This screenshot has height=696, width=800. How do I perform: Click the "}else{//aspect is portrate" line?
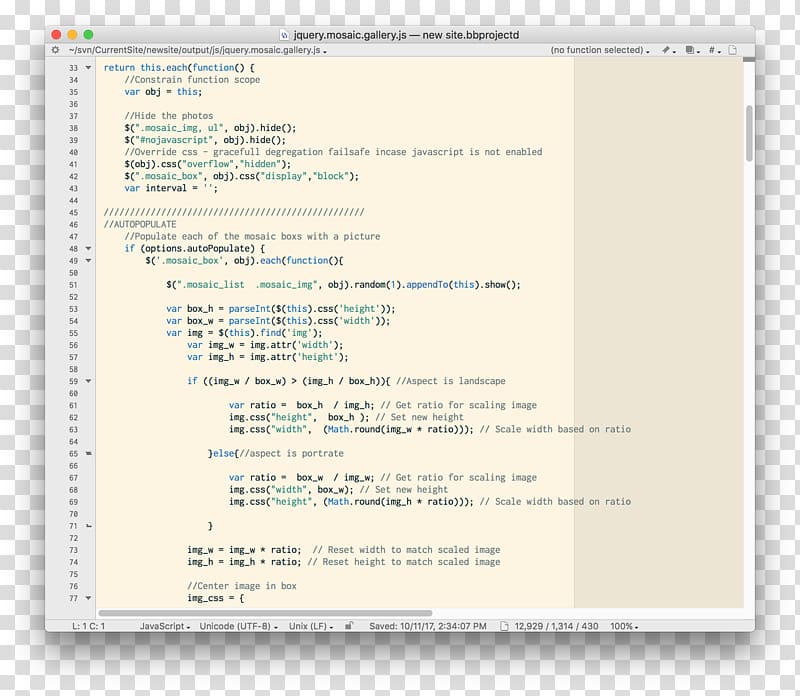pyautogui.click(x=276, y=453)
